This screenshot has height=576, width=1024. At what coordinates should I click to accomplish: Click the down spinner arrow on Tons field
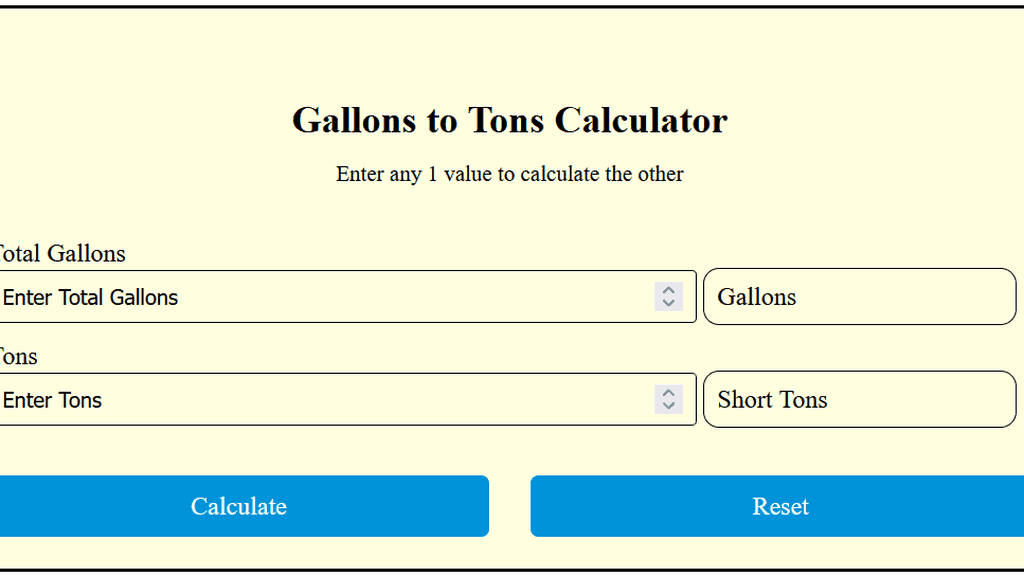669,406
